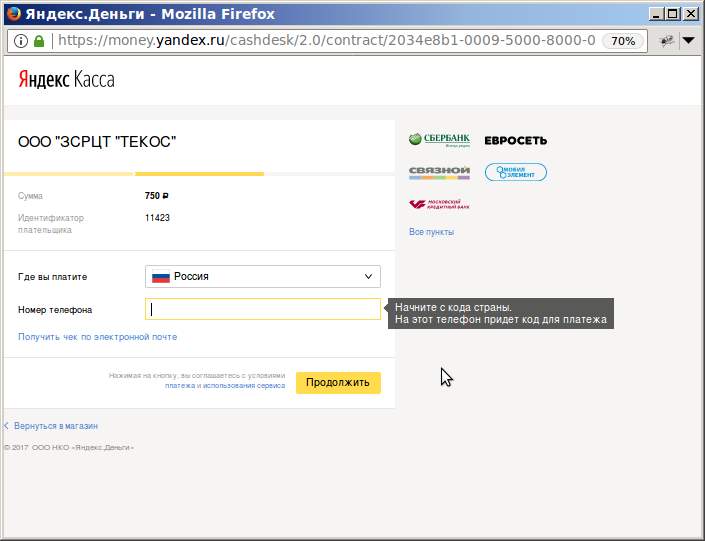Open the Все пункты link
This screenshot has height=541, width=705.
point(431,232)
